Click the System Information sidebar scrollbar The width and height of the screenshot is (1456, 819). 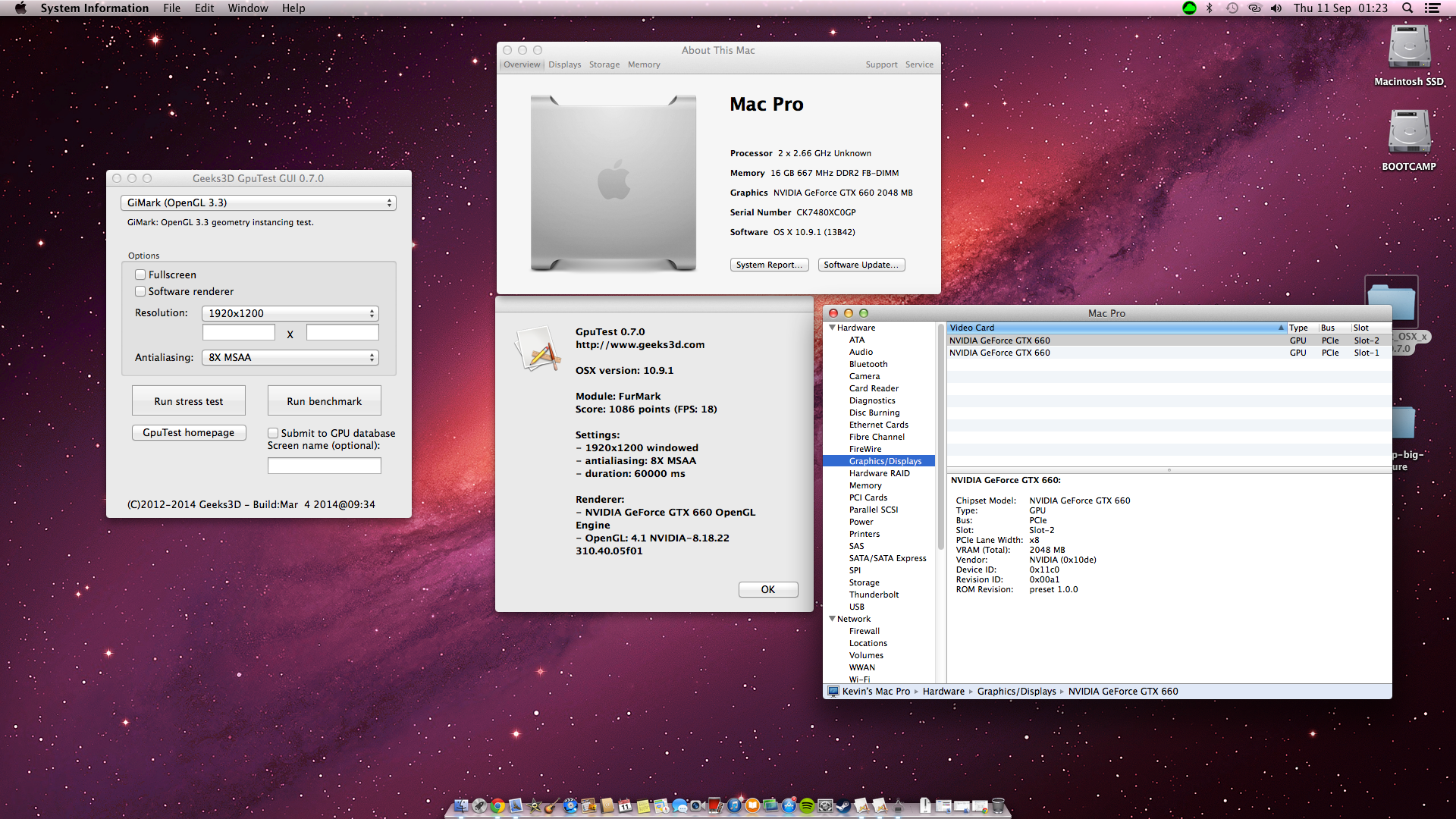[x=941, y=436]
